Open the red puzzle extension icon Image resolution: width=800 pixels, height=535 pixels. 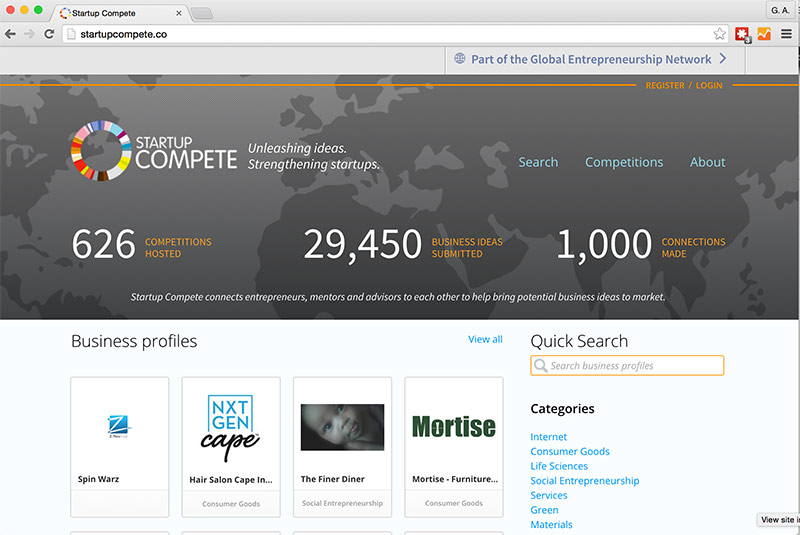pos(743,35)
